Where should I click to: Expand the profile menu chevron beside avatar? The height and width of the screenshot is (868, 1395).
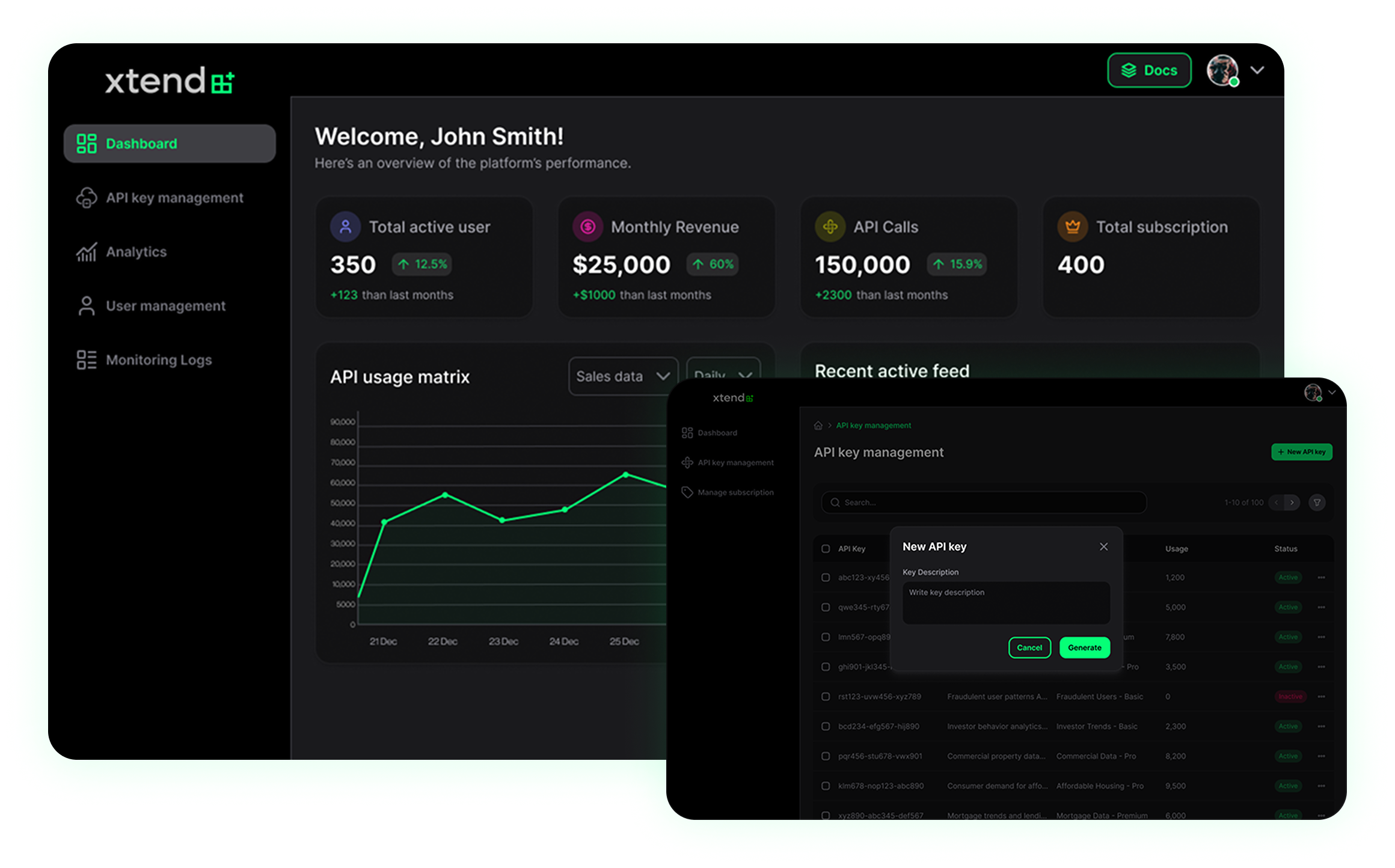click(1257, 70)
